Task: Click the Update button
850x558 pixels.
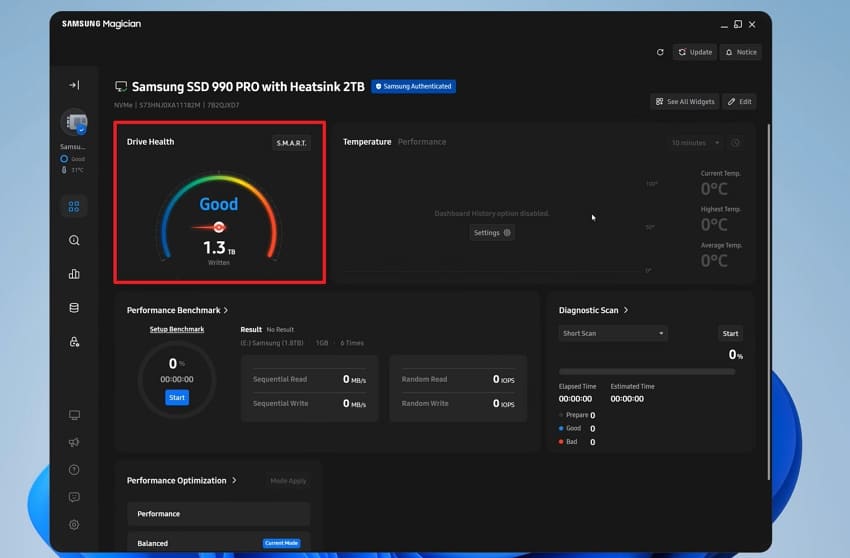Action: click(x=695, y=52)
